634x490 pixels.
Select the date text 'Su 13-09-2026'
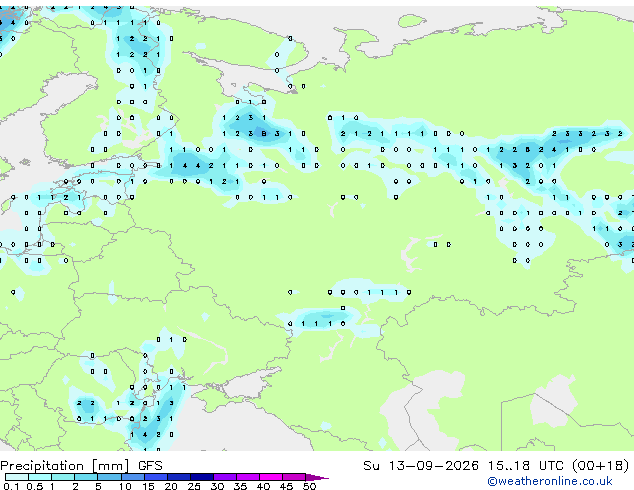click(421, 465)
